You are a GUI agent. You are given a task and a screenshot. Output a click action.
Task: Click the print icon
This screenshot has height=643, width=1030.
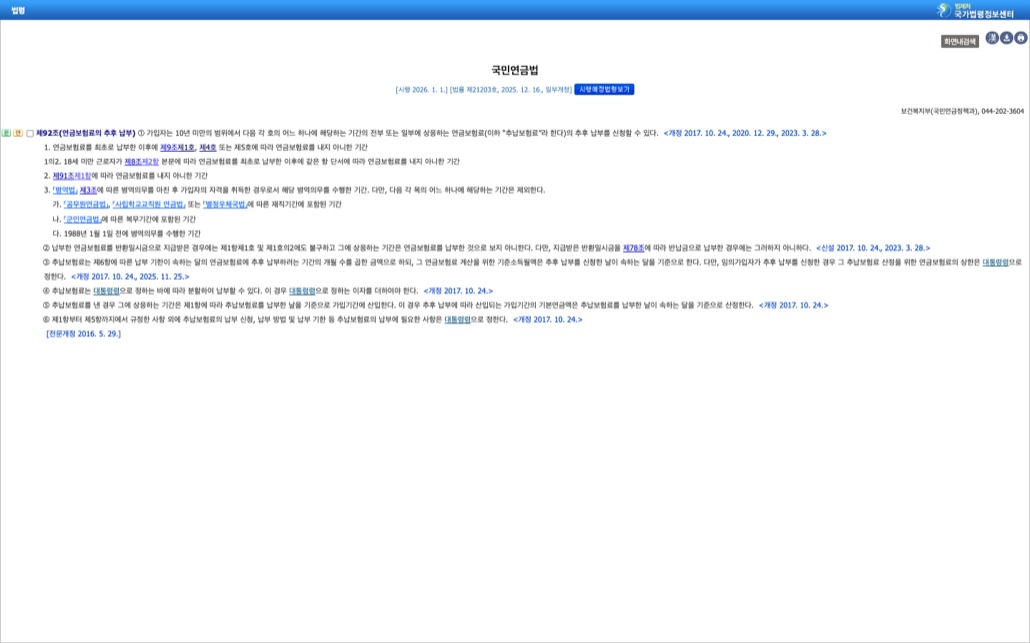(x=1021, y=38)
